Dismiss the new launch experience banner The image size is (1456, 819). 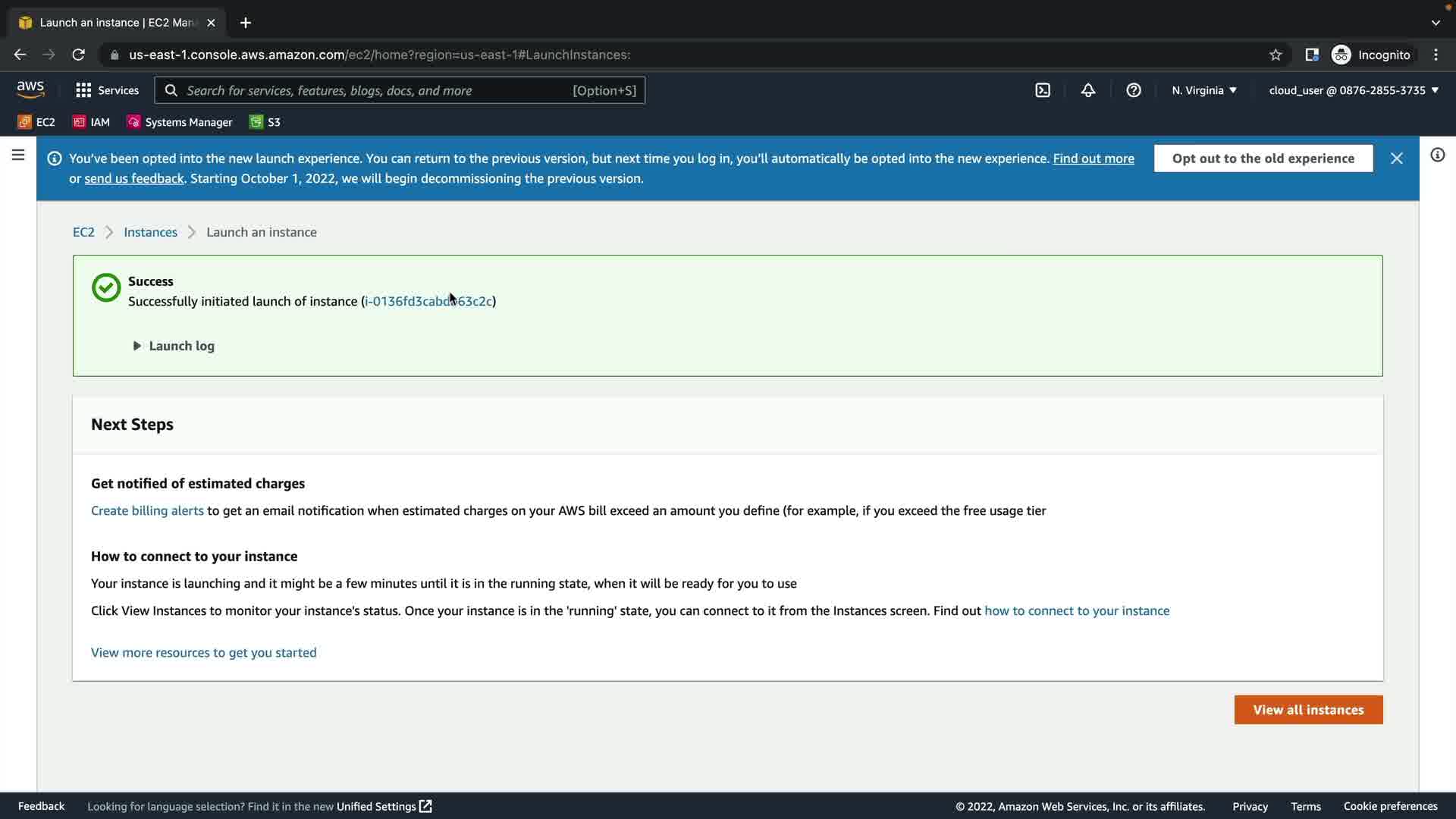1396,158
